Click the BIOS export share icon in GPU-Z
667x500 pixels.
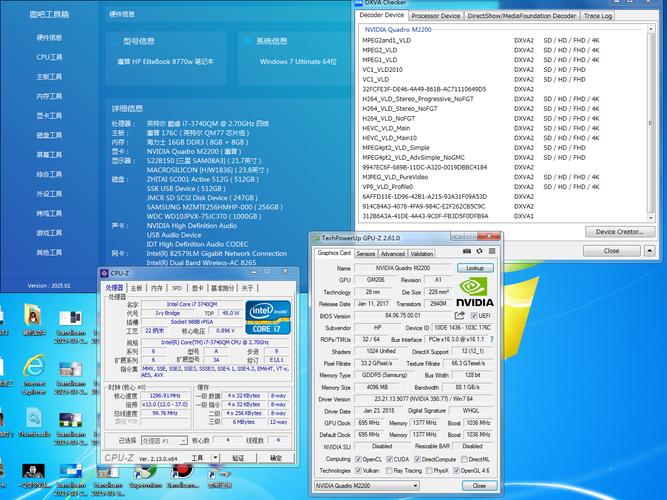pos(459,315)
